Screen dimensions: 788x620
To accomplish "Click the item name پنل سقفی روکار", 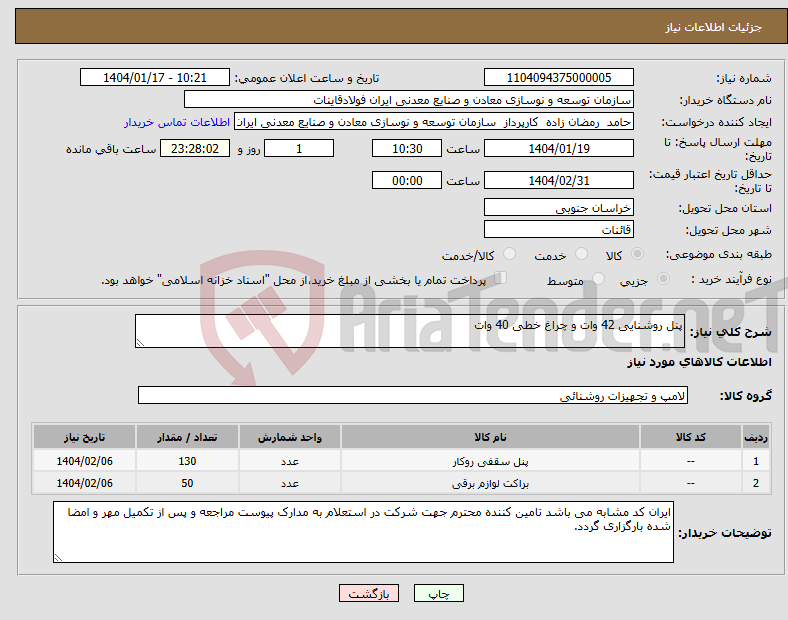I will pos(490,461).
